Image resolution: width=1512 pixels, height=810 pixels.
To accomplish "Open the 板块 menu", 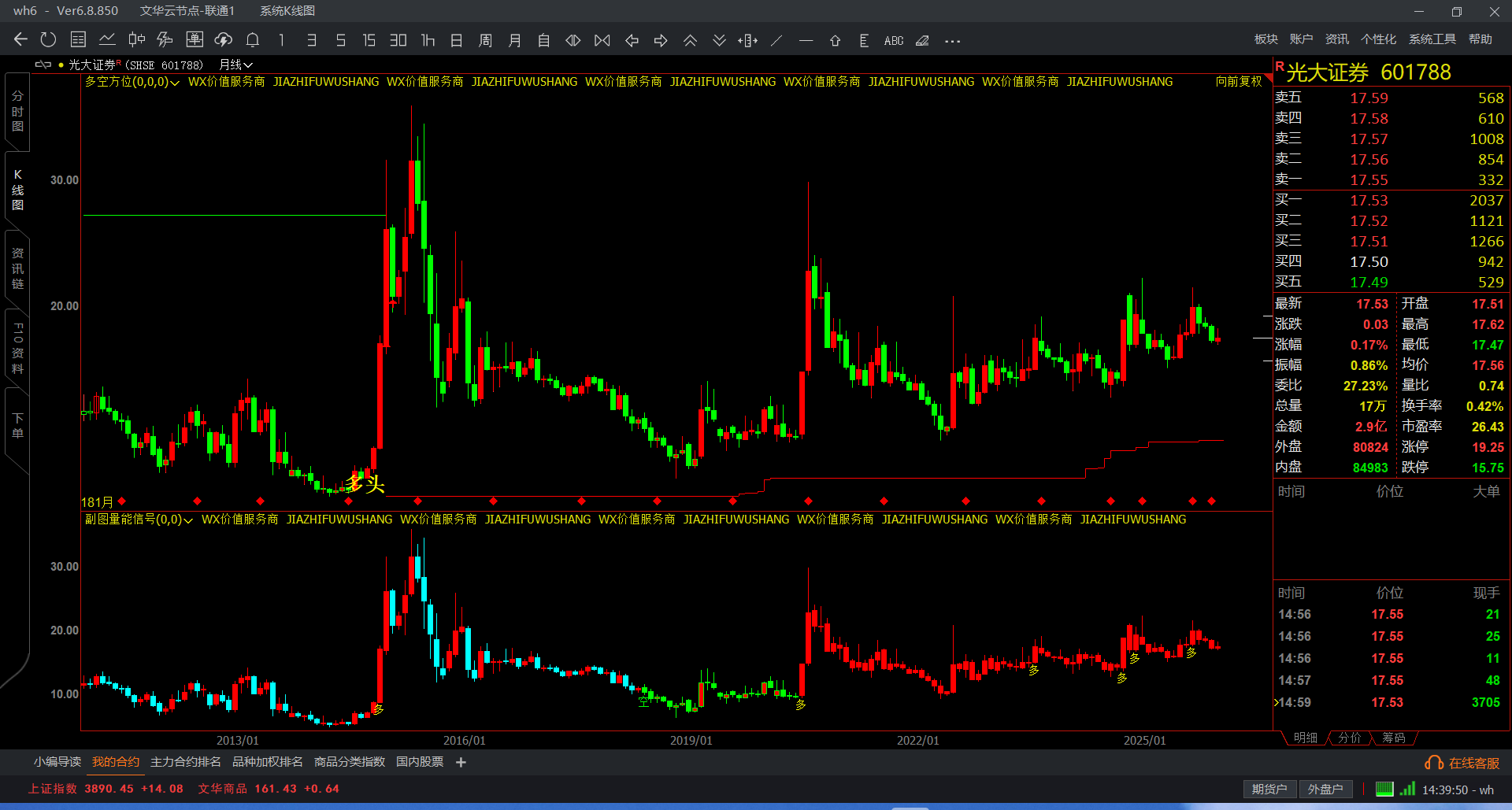I will coord(1266,39).
